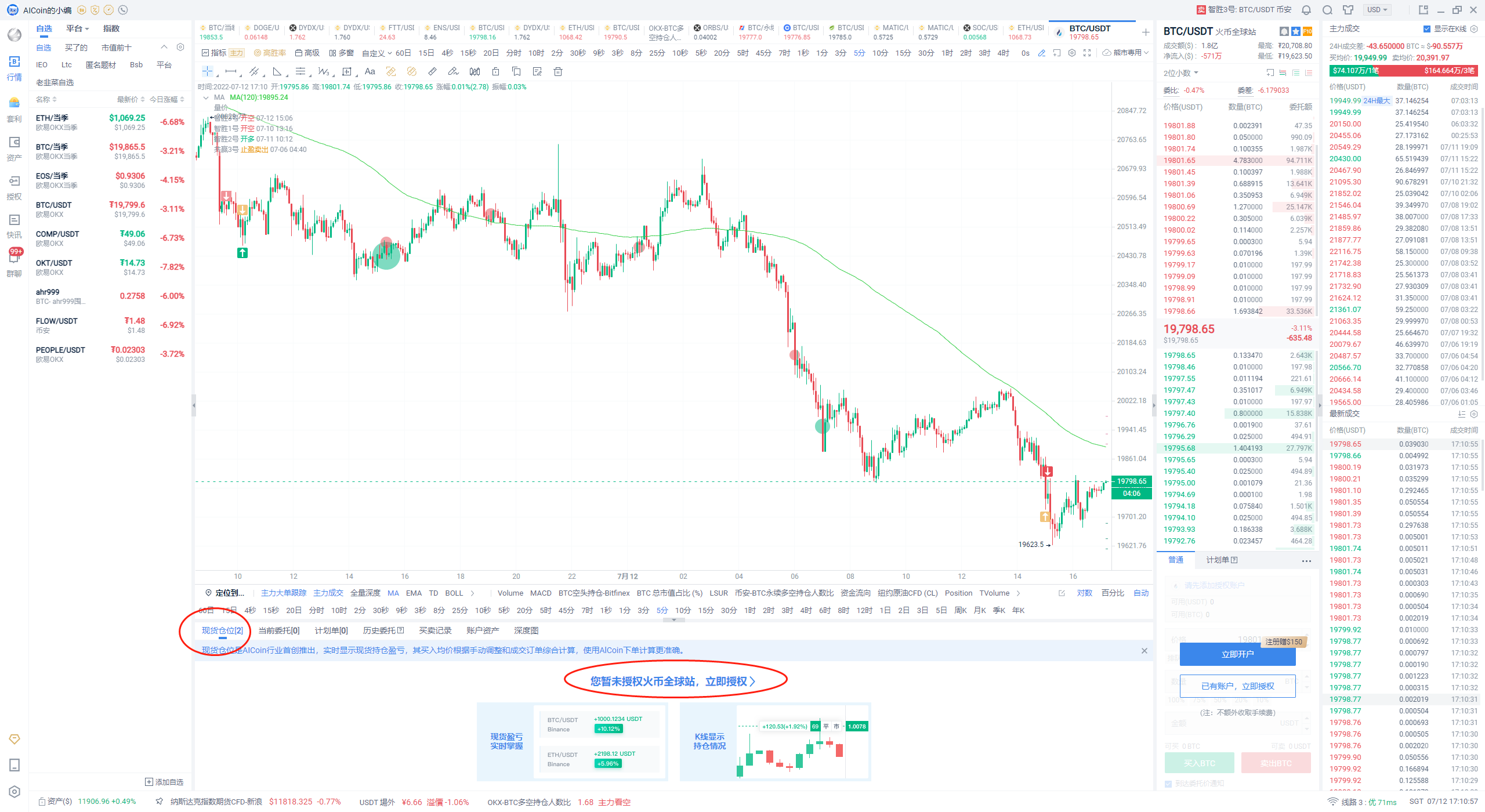The image size is (1485, 812).
Task: Select the horizontal line drawing tool
Action: (x=230, y=71)
